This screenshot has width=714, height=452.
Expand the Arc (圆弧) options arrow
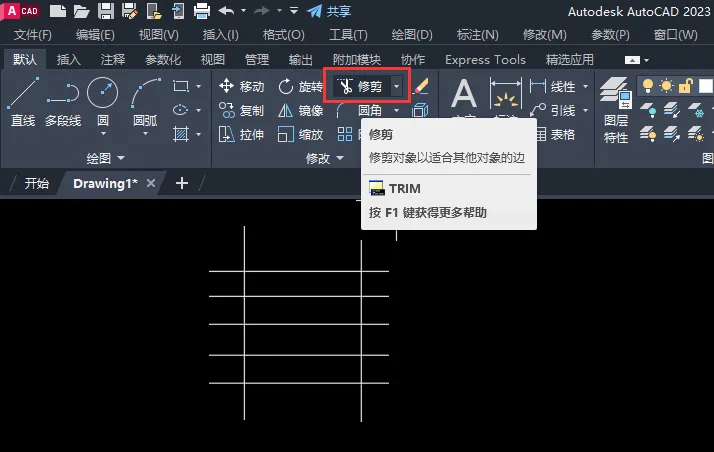coord(146,133)
